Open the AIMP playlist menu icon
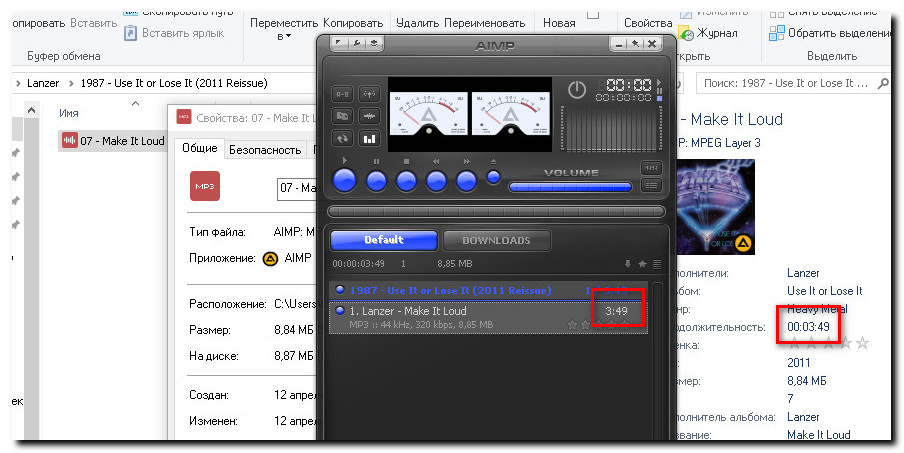This screenshot has width=904, height=453. click(x=657, y=264)
